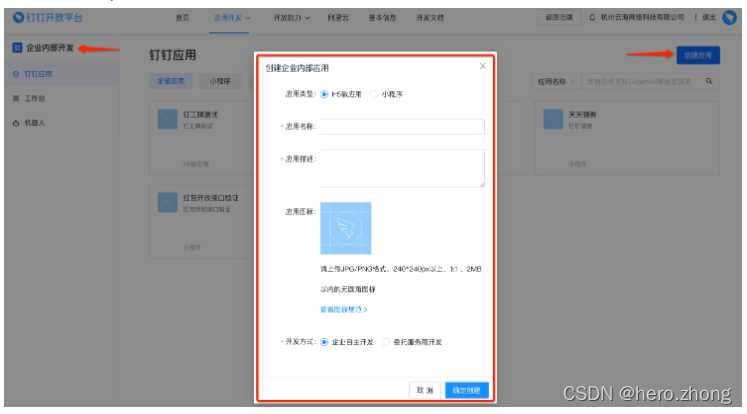Open the user avatar in the header
Viewport: 747px width, 414px height.
[x=729, y=18]
